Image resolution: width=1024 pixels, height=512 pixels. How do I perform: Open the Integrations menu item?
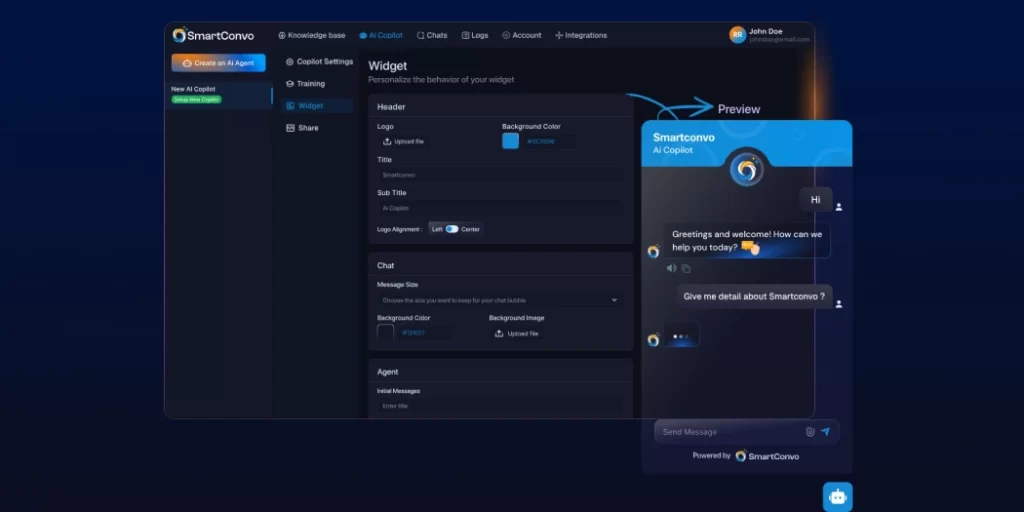click(580, 35)
